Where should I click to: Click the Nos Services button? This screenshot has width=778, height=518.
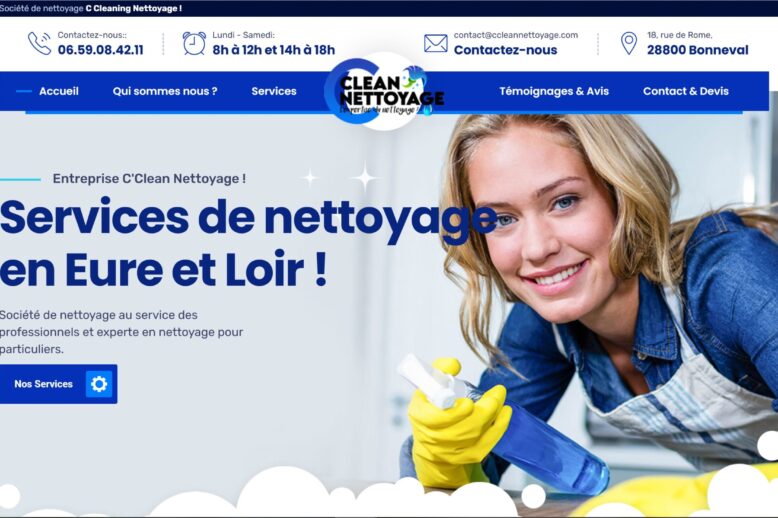59,384
